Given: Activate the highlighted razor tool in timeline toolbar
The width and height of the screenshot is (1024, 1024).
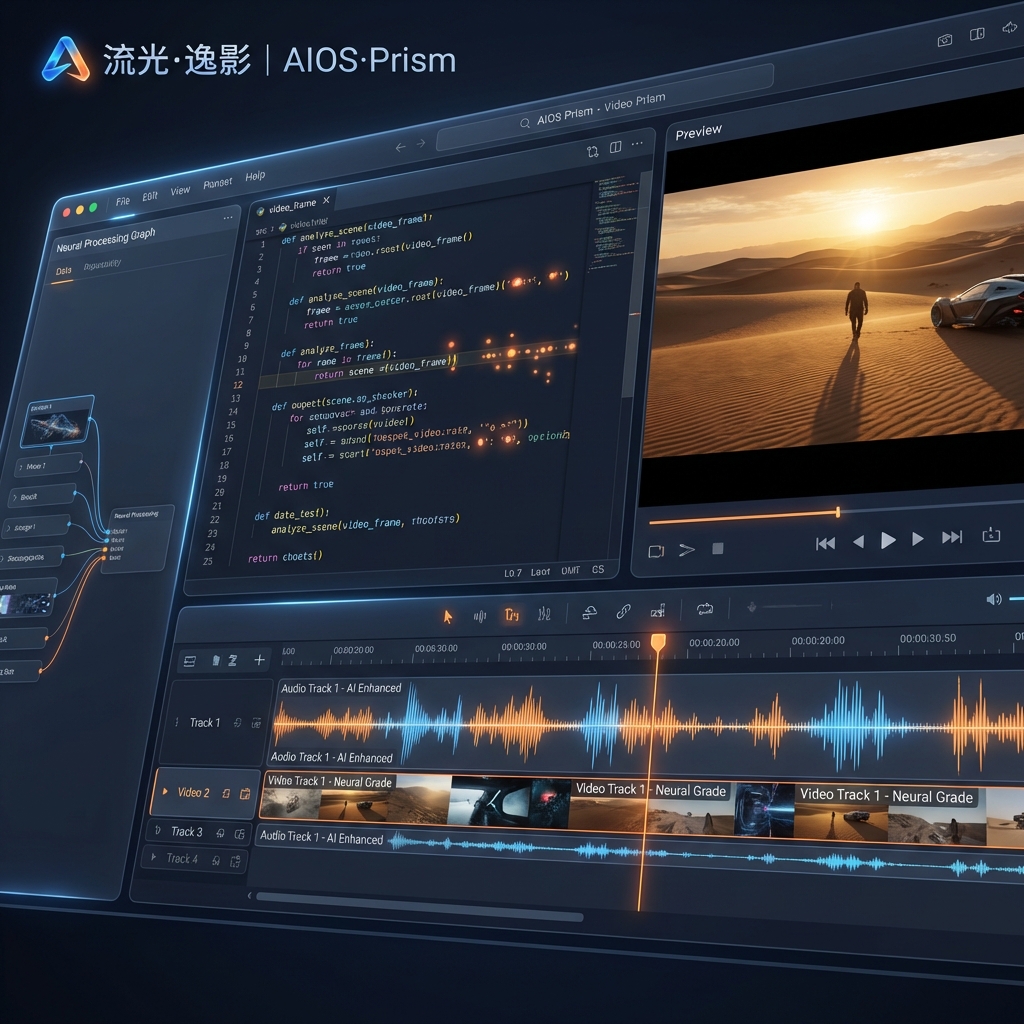Looking at the screenshot, I should point(511,612).
